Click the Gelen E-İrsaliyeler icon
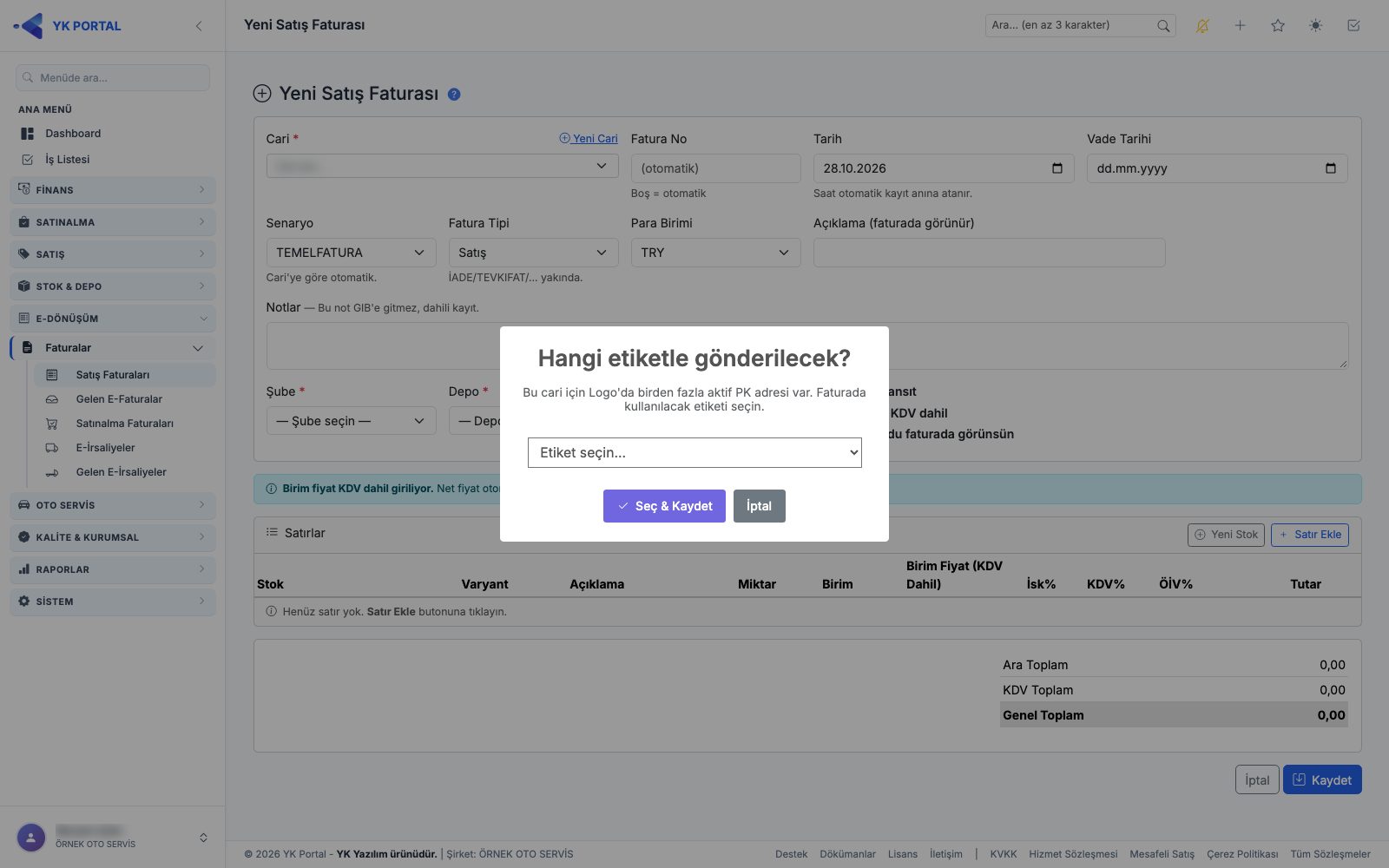This screenshot has width=1389, height=868. (x=52, y=472)
